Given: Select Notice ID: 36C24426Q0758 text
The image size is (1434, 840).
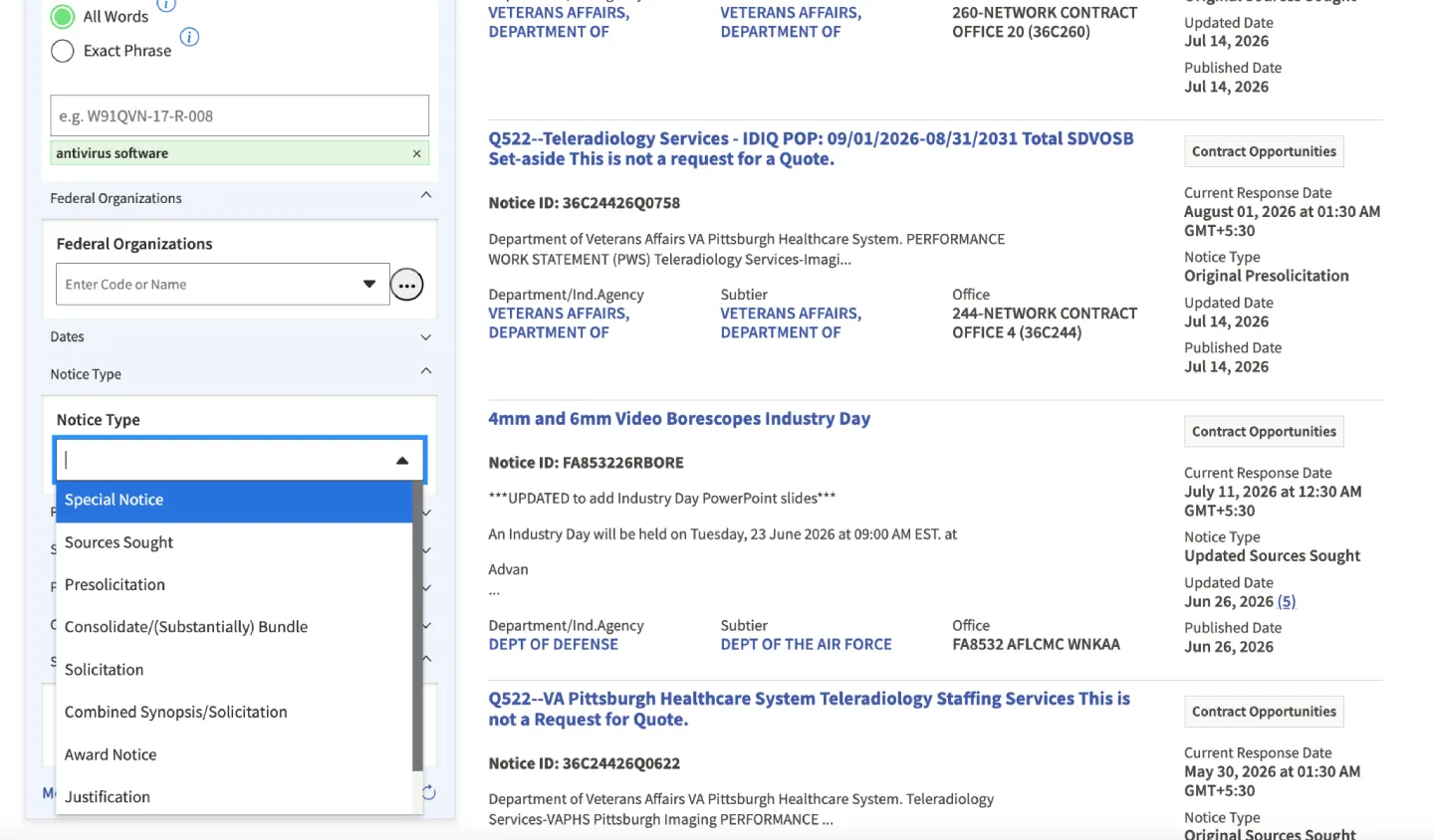Looking at the screenshot, I should tap(584, 203).
